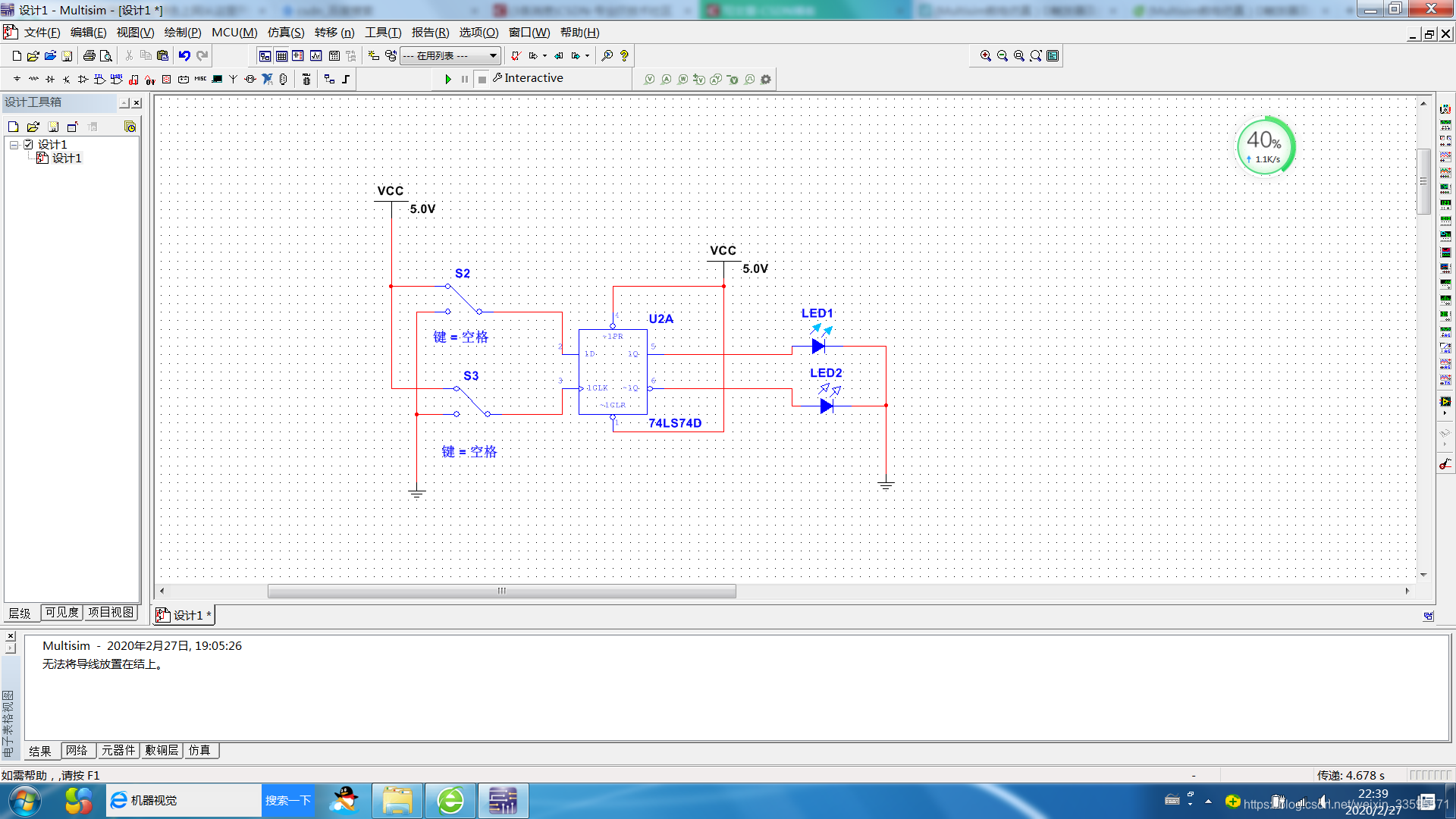The width and height of the screenshot is (1456, 819).
Task: Place a Source component from toolbar
Action: (17, 79)
